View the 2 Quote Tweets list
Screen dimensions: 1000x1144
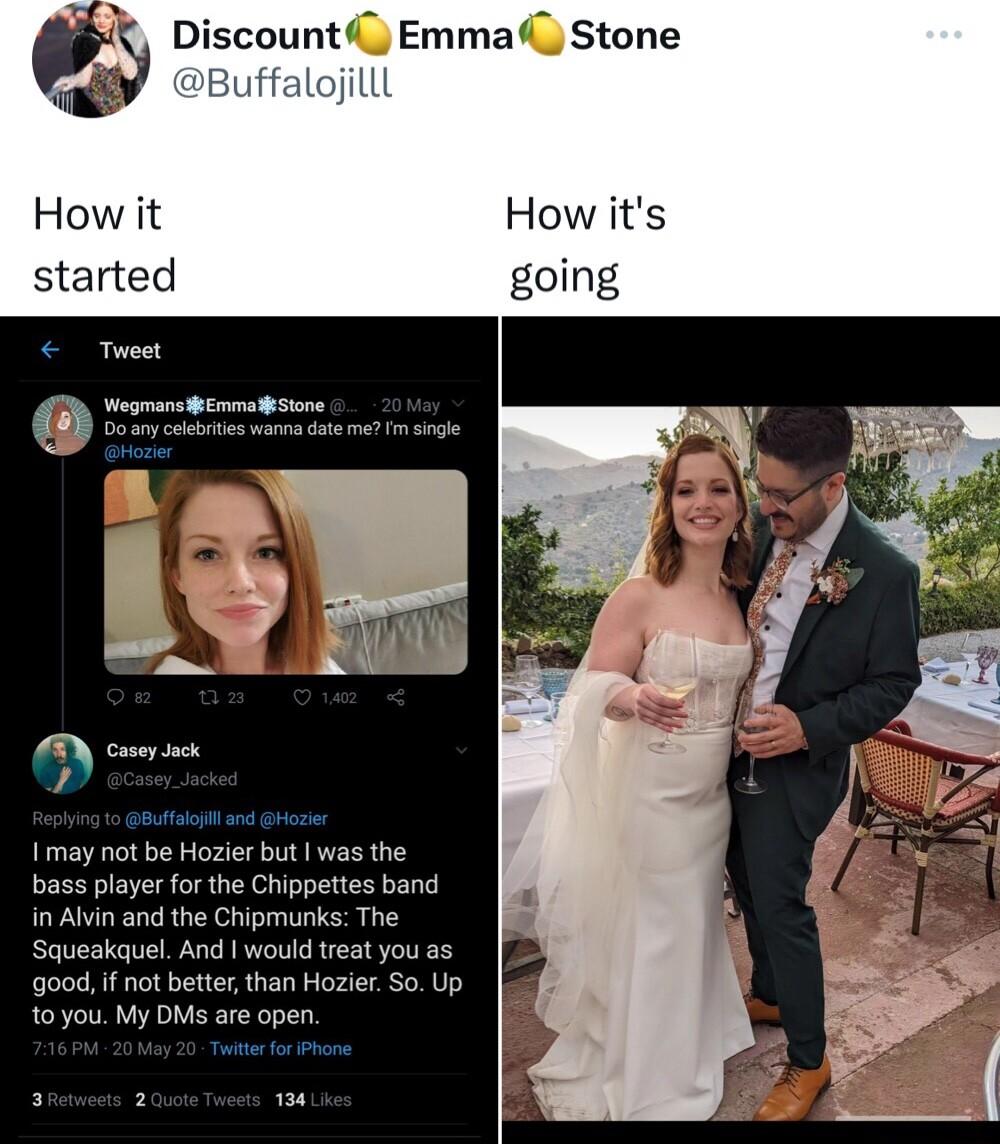tap(198, 1099)
